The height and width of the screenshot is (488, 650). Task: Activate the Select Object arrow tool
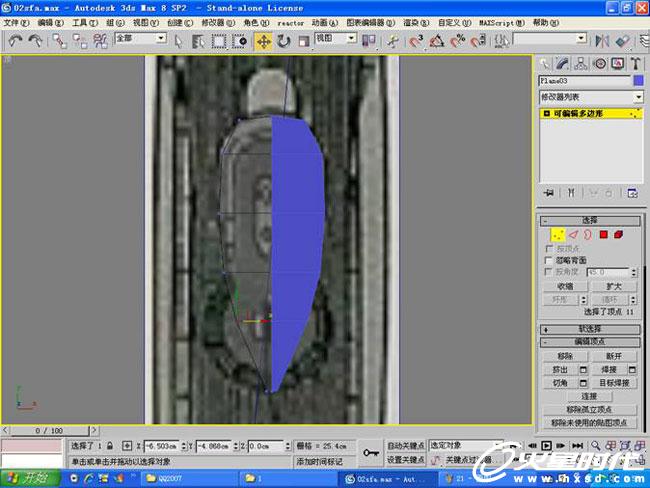tap(179, 41)
